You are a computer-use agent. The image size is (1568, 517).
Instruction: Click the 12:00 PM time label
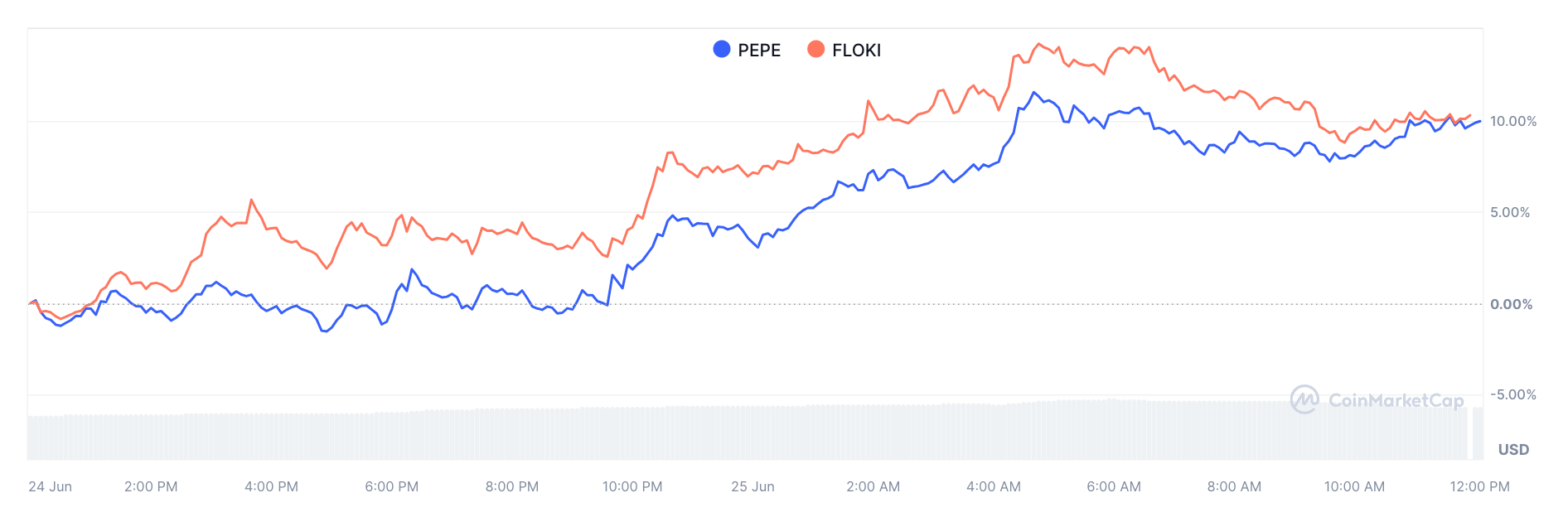(1479, 486)
